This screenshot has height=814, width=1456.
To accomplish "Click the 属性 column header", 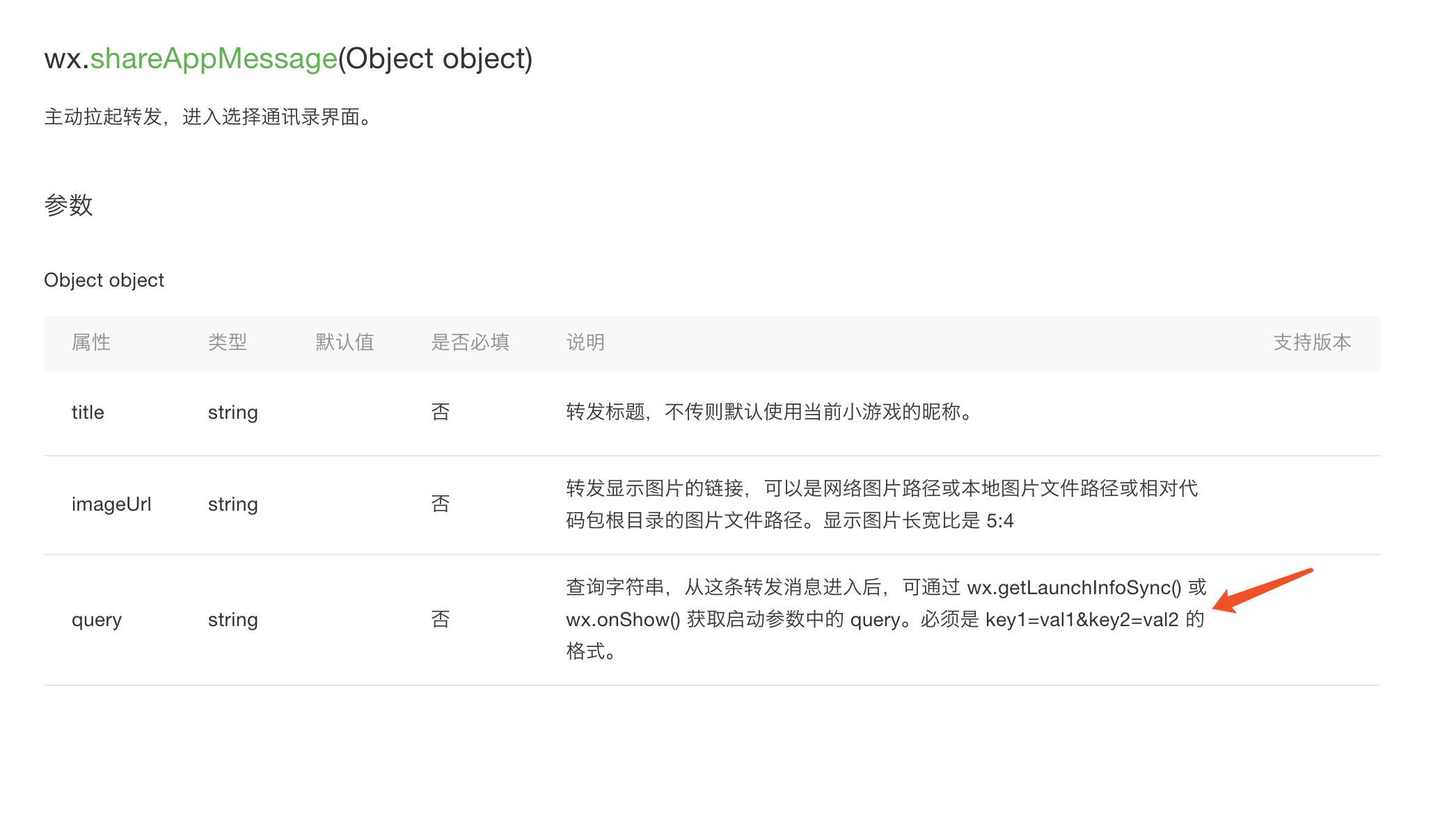I will click(91, 342).
